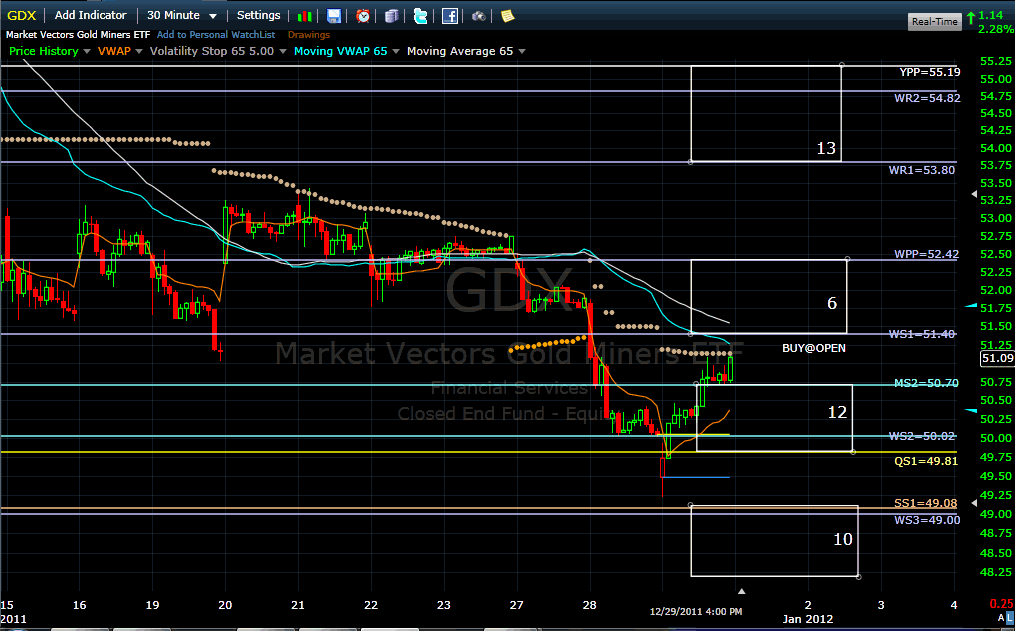Click the white triangle marker on the time axis
The width and height of the screenshot is (1015, 631).
(742, 591)
